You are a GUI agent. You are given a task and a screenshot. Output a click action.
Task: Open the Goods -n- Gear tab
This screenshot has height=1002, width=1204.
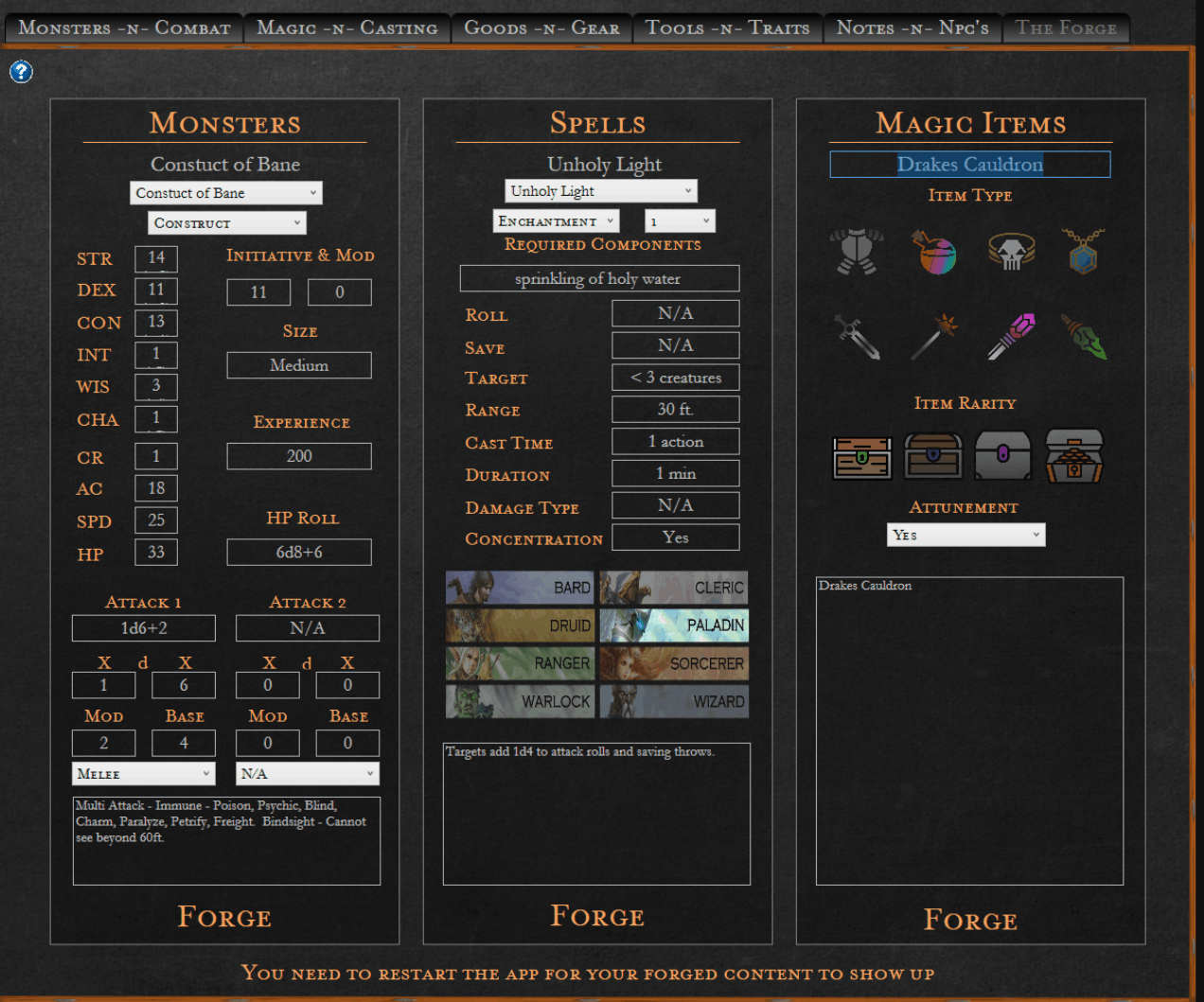541,27
